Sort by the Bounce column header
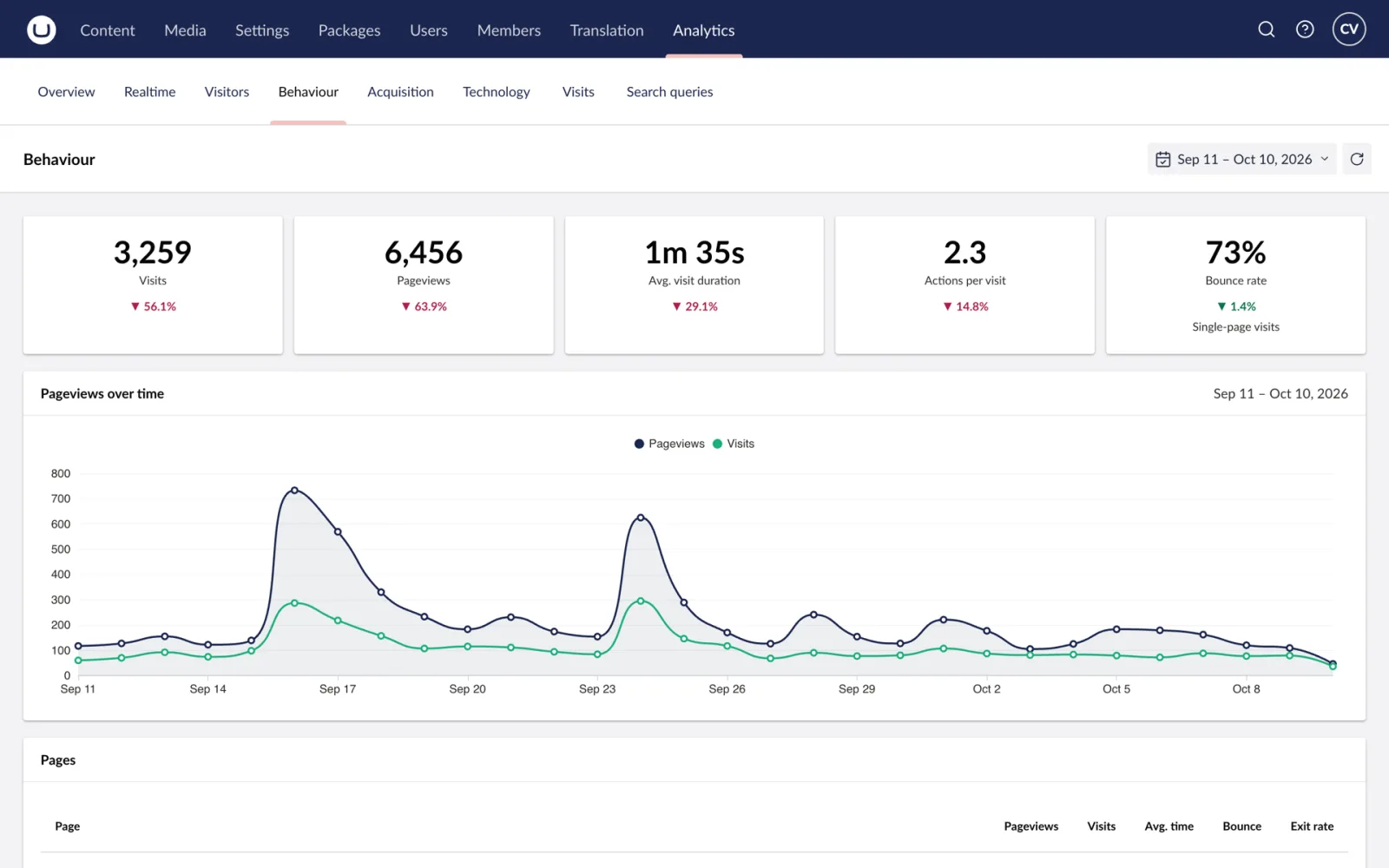 (x=1241, y=826)
